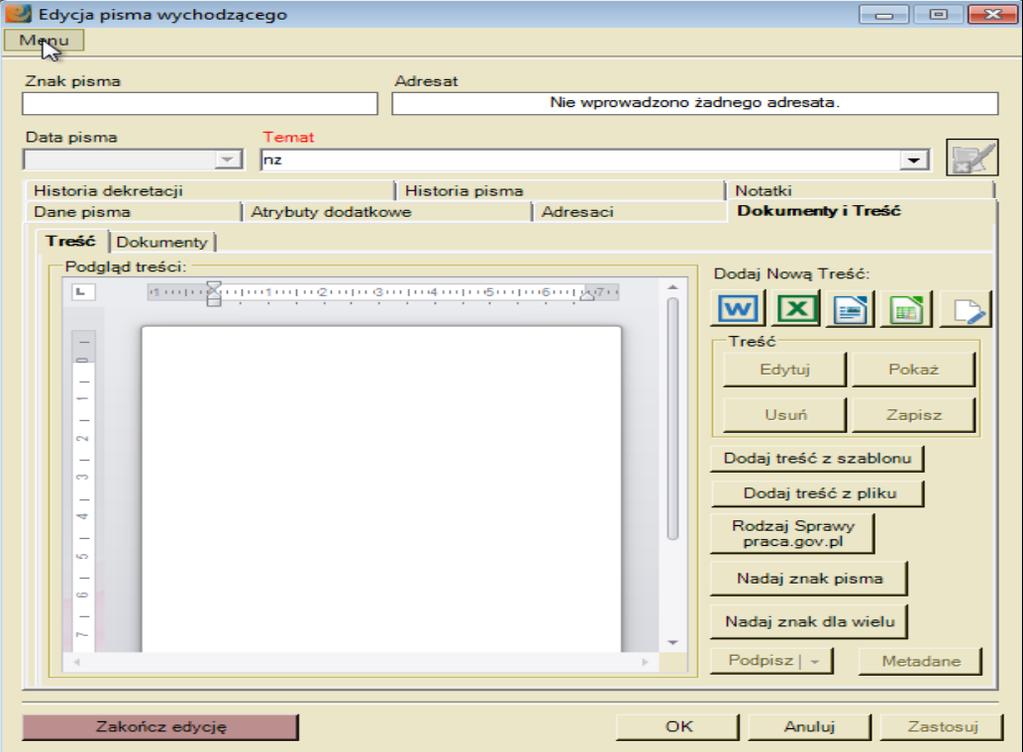Click Zakończ edycję button
Viewport: 1023px width, 752px height.
click(x=160, y=727)
